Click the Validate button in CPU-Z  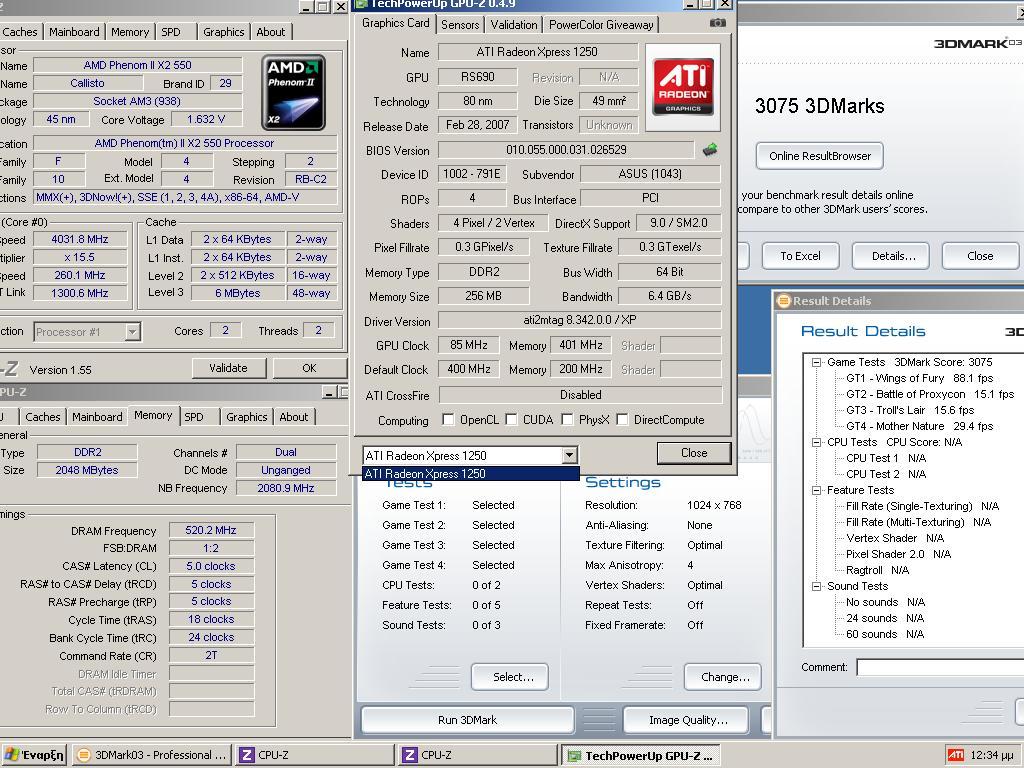[229, 368]
